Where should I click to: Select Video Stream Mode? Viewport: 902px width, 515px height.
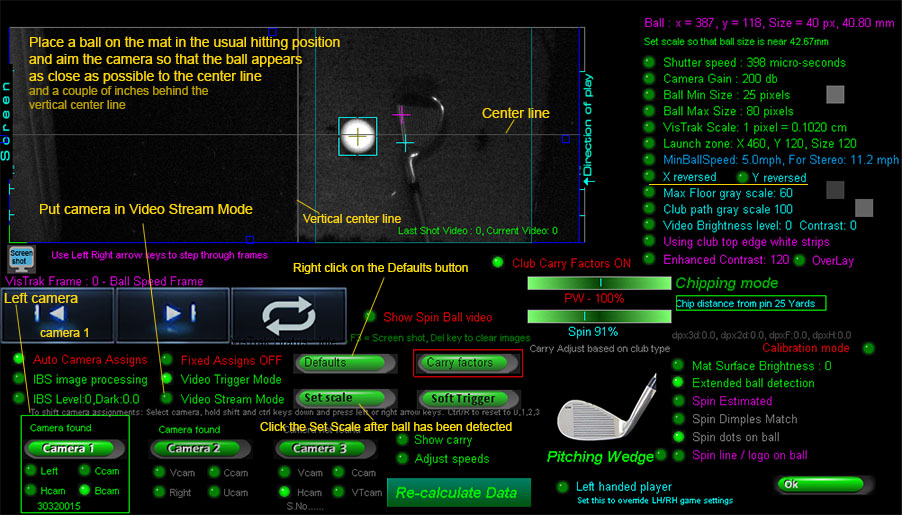(167, 398)
